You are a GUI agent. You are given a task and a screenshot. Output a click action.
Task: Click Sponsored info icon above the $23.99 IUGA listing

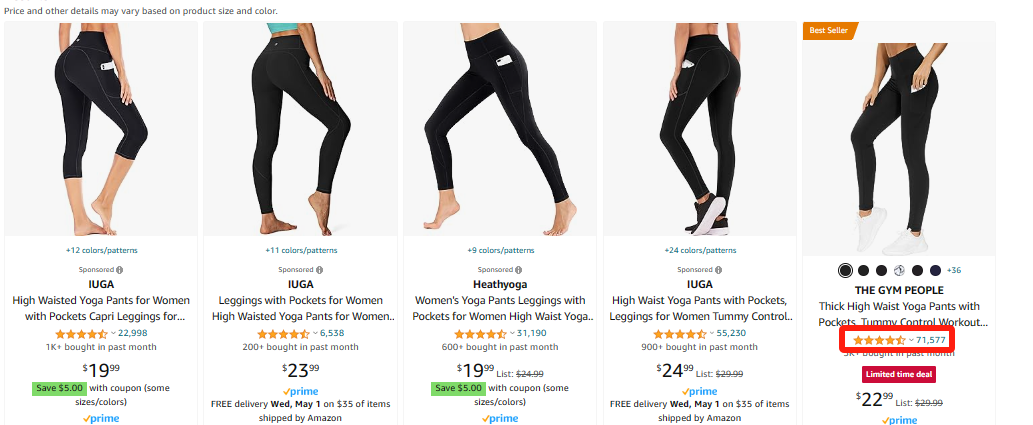pos(318,269)
